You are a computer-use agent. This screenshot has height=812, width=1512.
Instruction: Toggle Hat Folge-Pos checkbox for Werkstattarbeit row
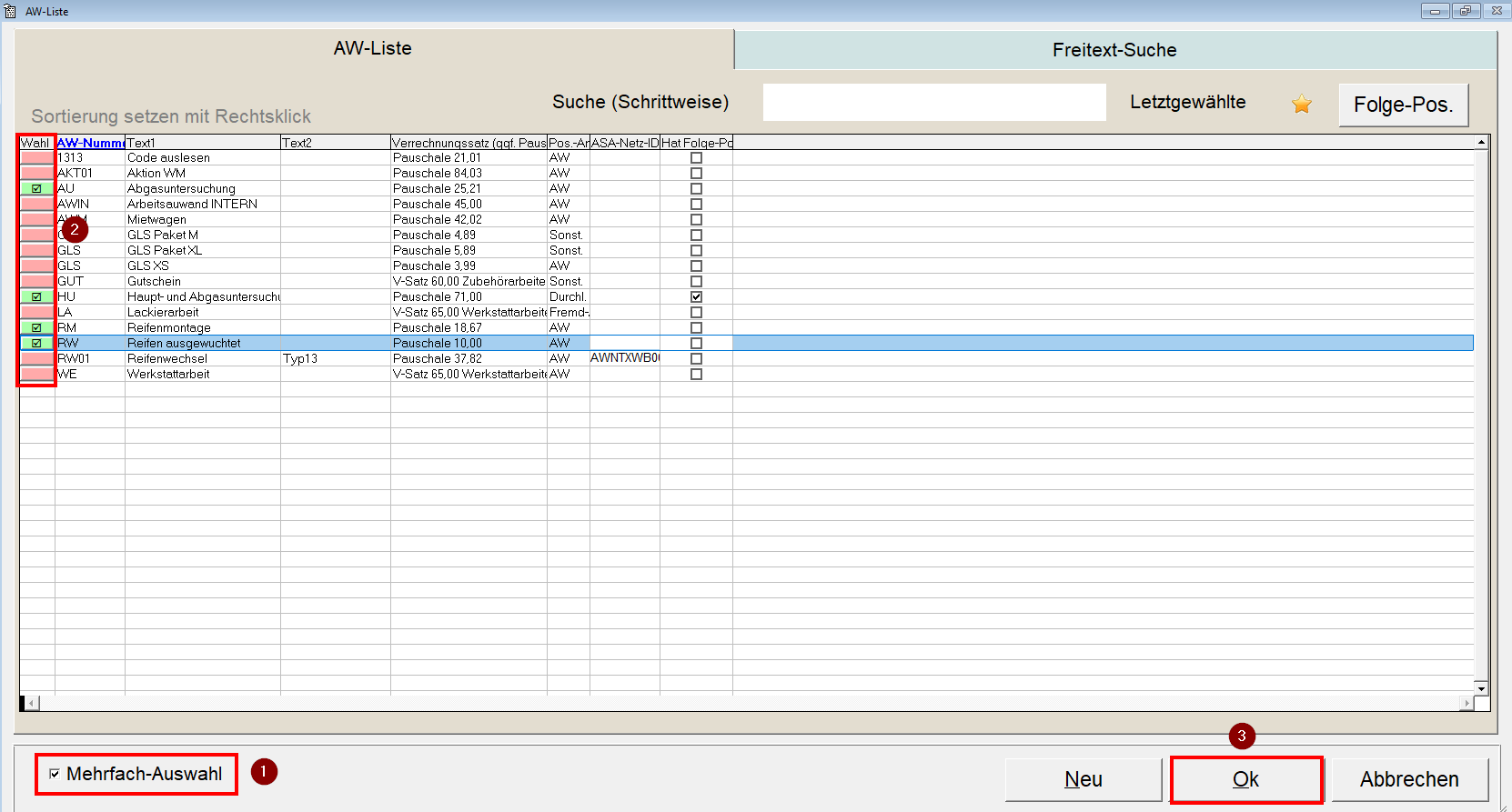[x=696, y=375]
